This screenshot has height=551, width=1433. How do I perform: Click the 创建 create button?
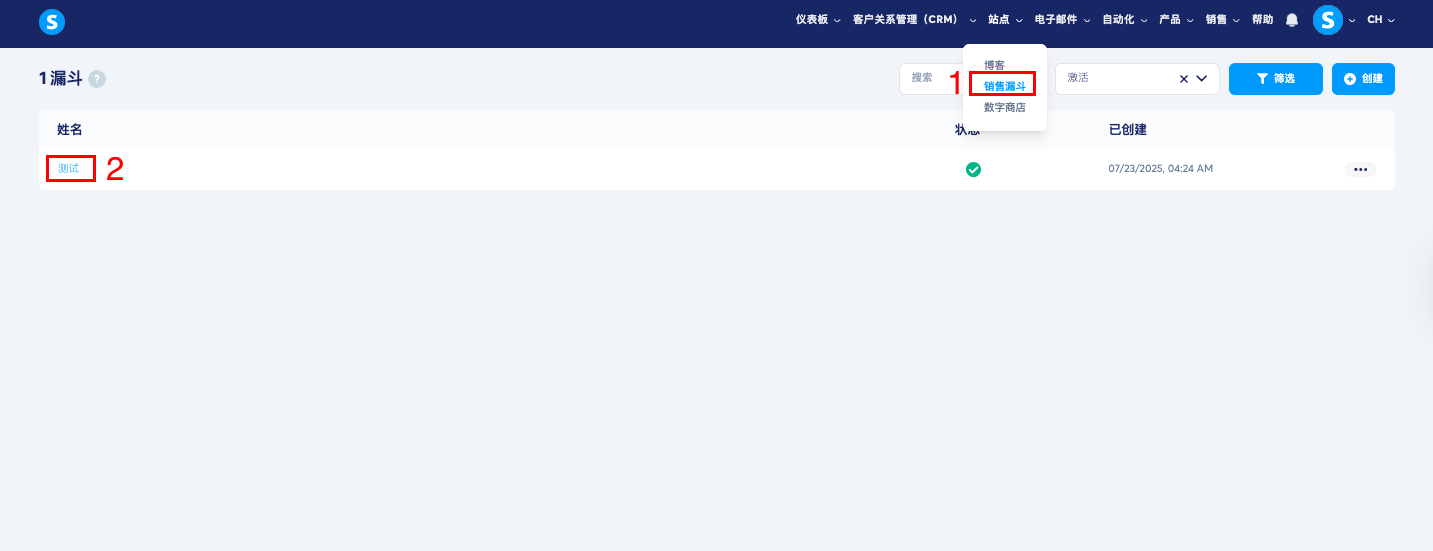tap(1363, 79)
